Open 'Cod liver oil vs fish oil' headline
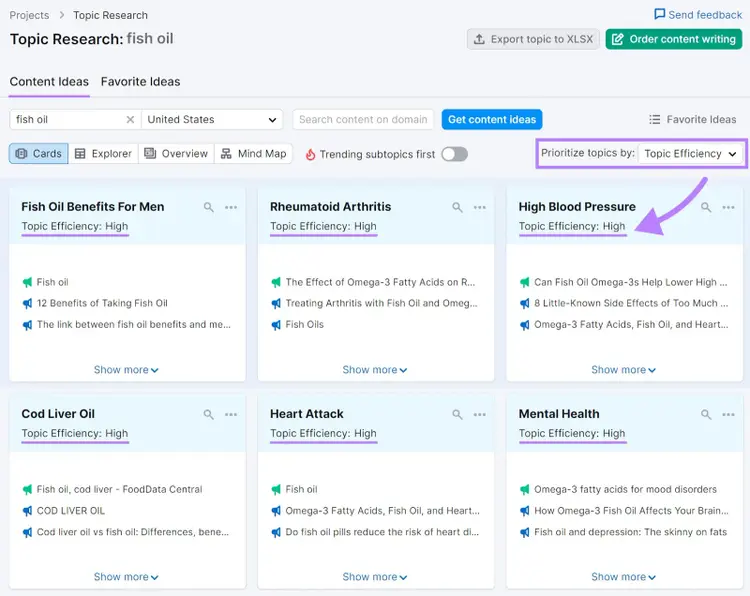Viewport: 750px width, 596px height. click(132, 532)
